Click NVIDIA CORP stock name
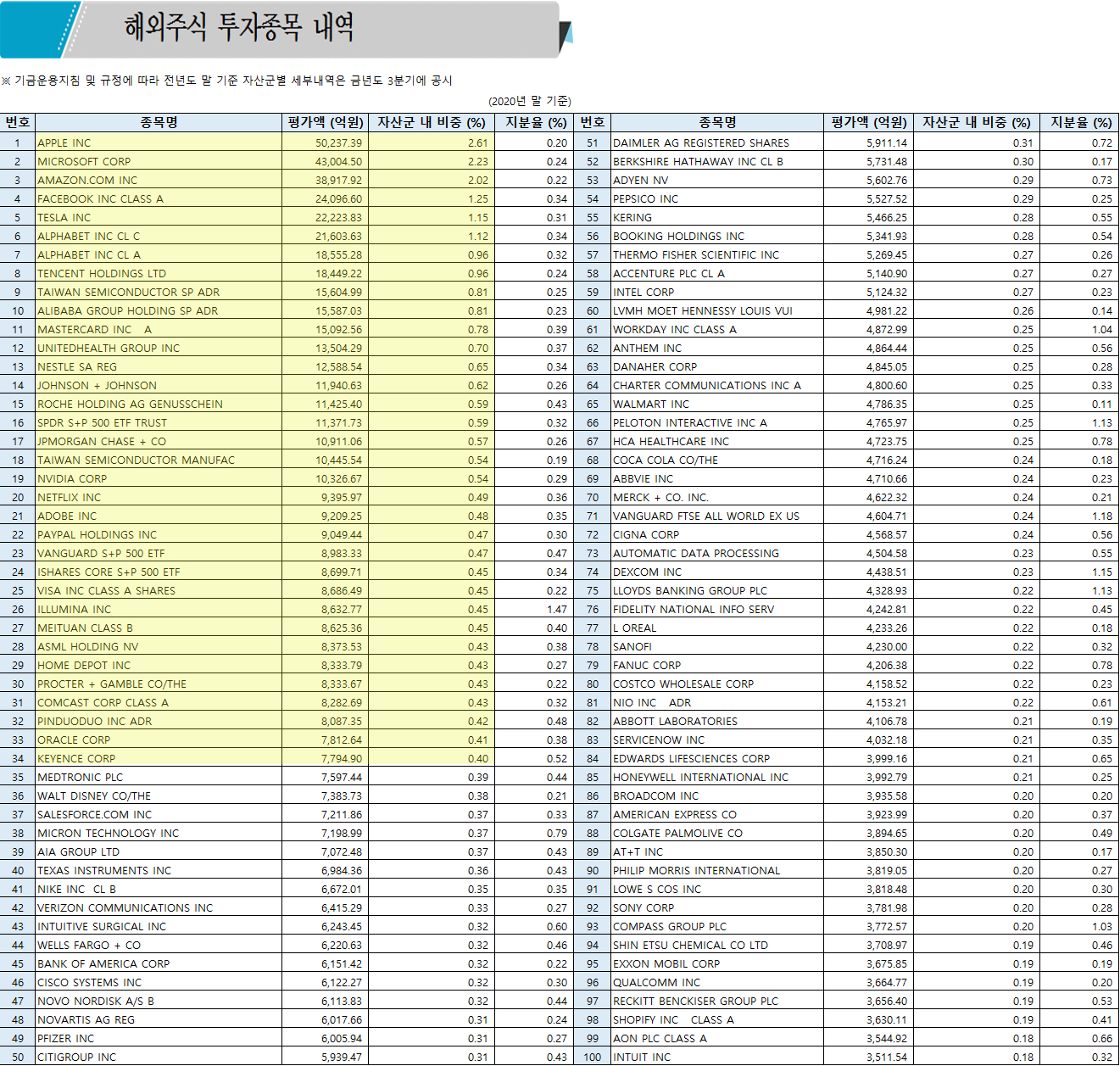This screenshot has height=1066, width=1120. (159, 478)
